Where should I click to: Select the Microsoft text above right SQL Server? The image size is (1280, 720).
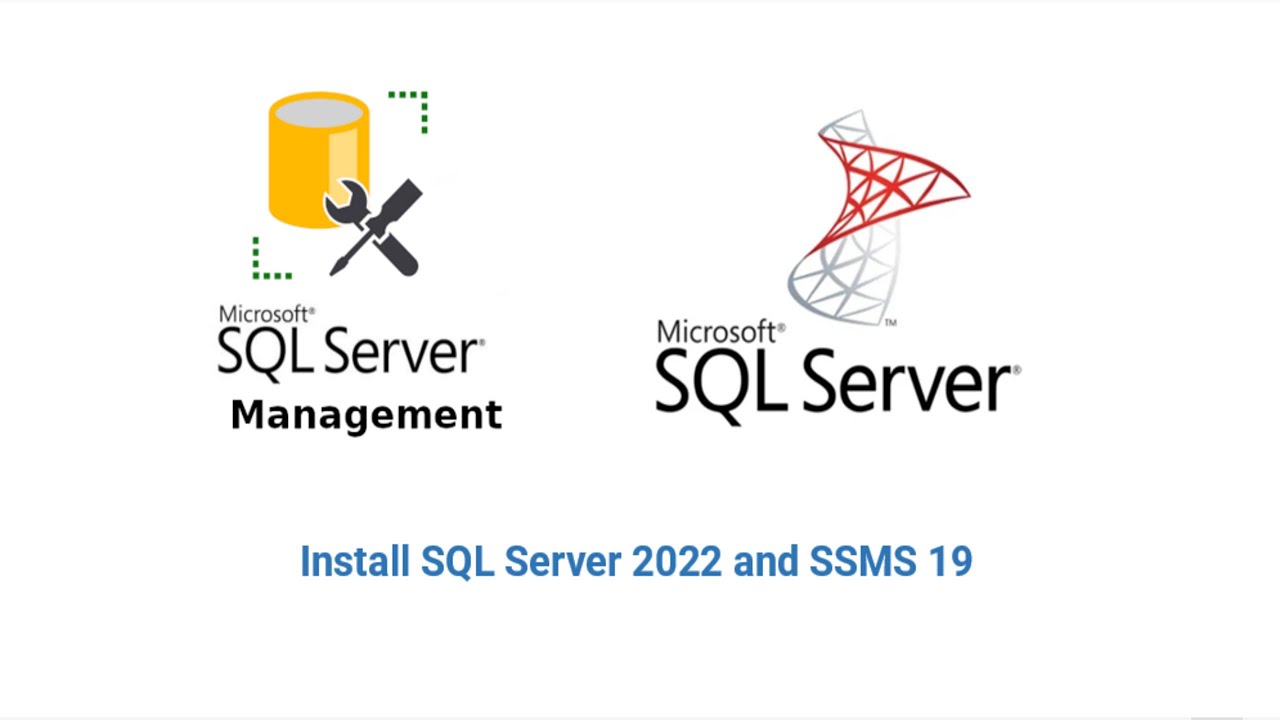(x=718, y=331)
